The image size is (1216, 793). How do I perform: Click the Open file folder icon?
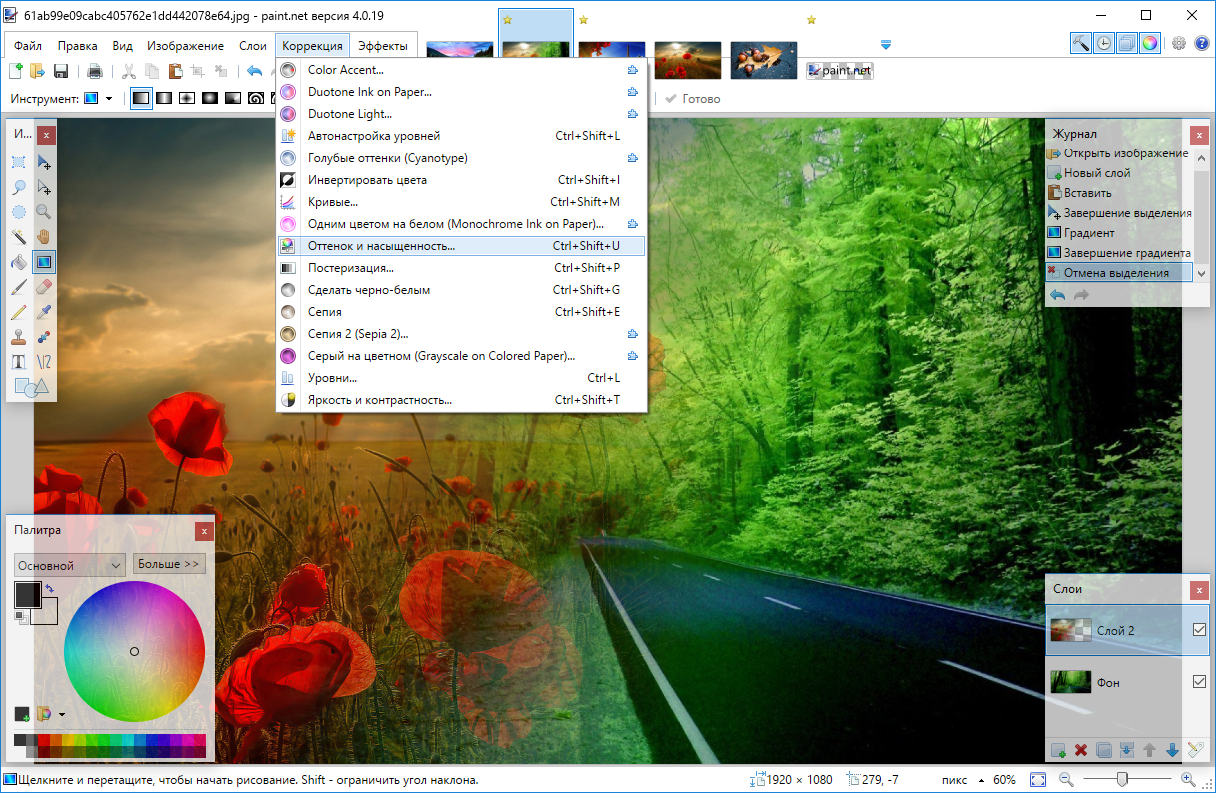[37, 71]
